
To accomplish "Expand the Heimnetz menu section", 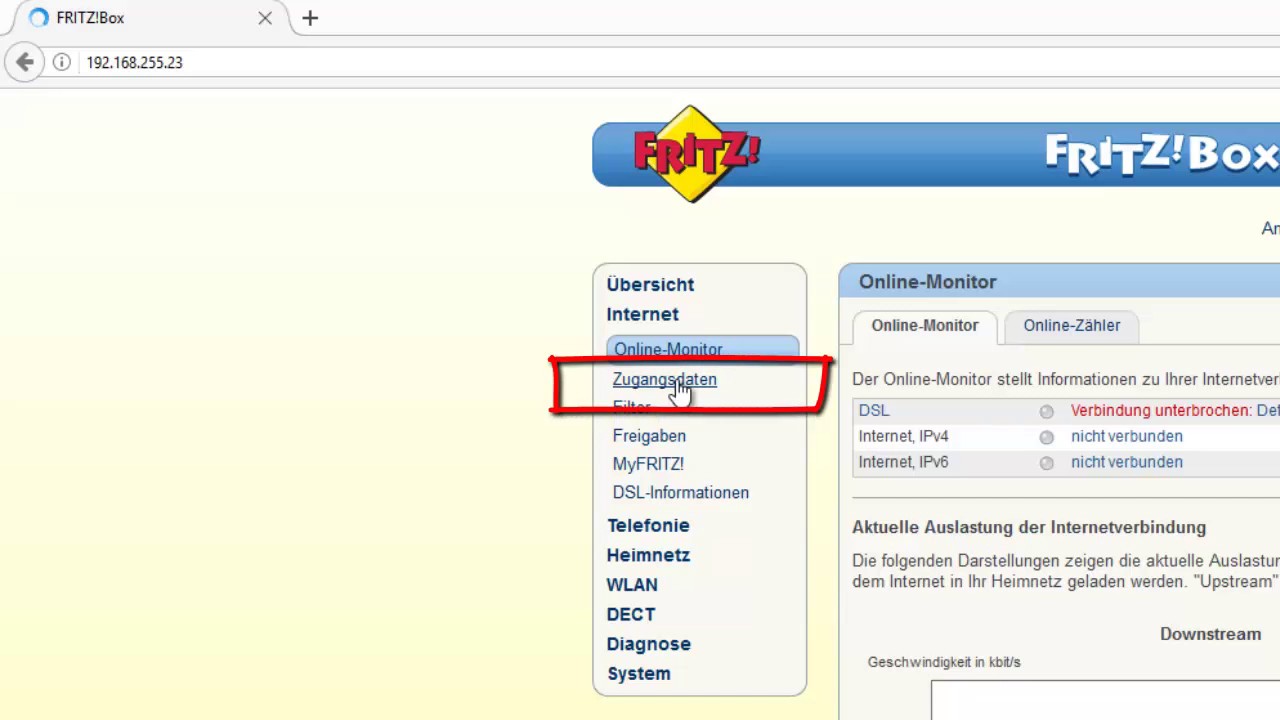I will pyautogui.click(x=648, y=555).
